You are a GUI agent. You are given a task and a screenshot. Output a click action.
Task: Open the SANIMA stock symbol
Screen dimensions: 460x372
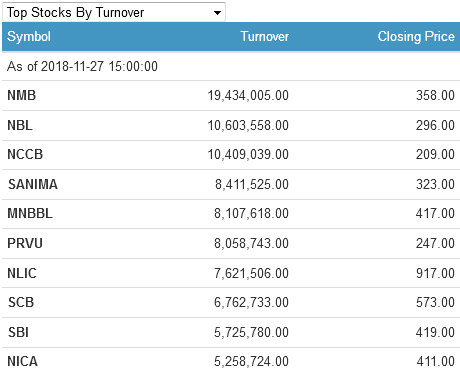[33, 184]
